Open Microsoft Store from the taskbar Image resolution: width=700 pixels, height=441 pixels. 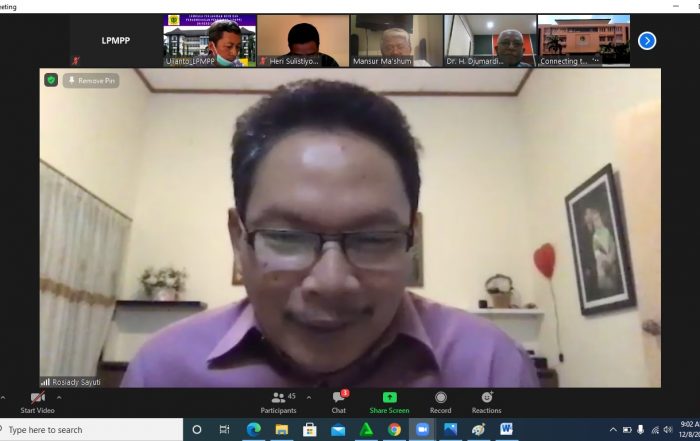[310, 430]
